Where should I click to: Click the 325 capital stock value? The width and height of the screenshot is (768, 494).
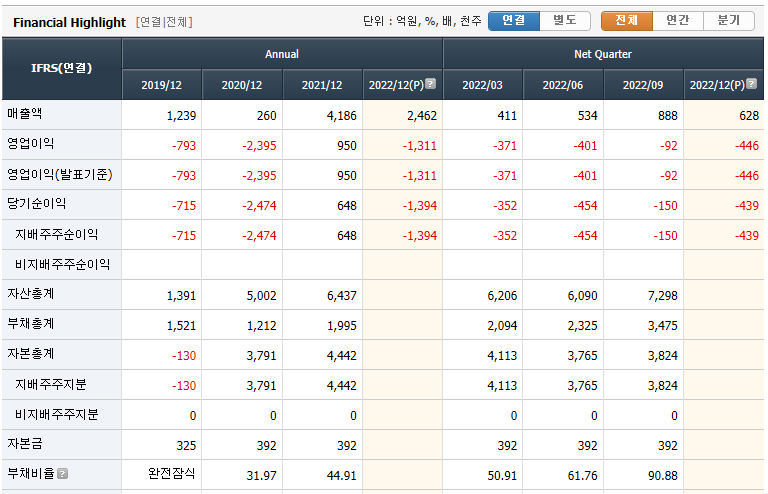click(x=186, y=446)
